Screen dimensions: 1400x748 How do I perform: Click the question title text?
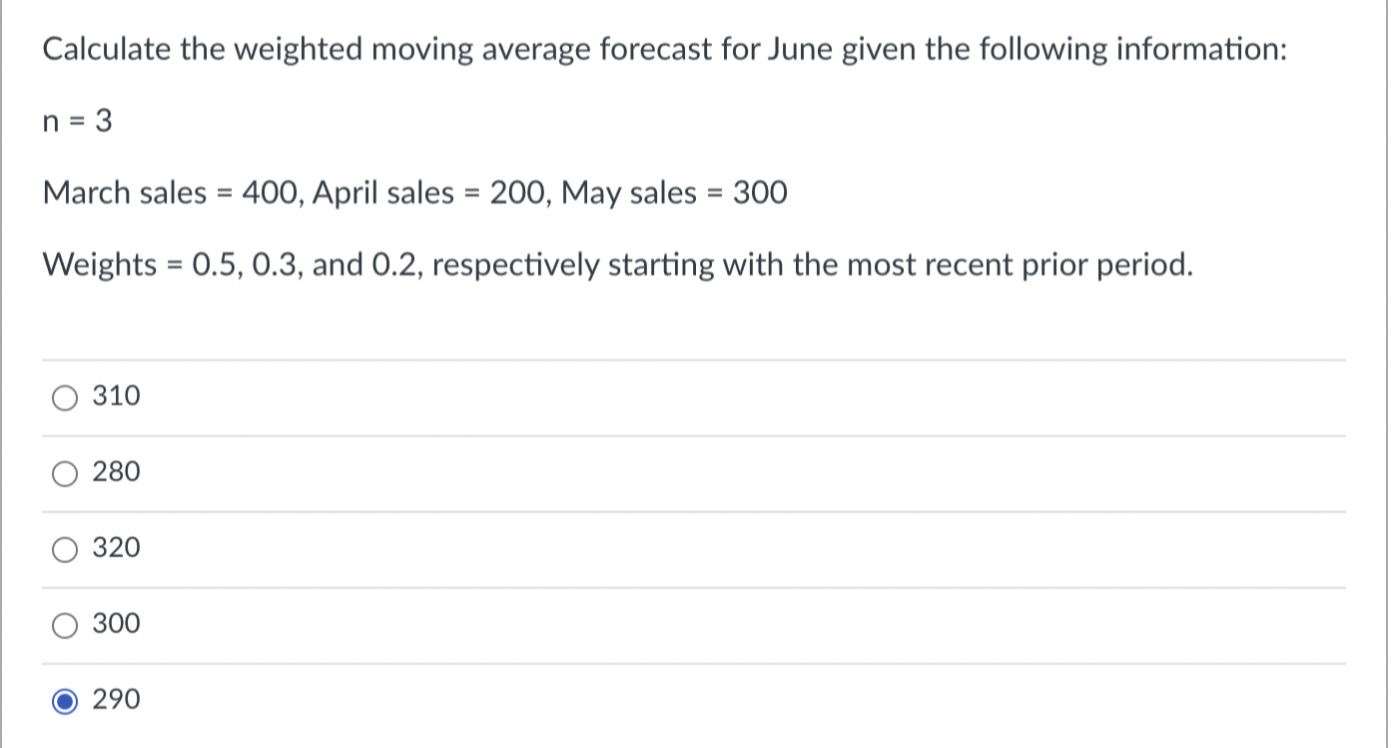[x=663, y=48]
